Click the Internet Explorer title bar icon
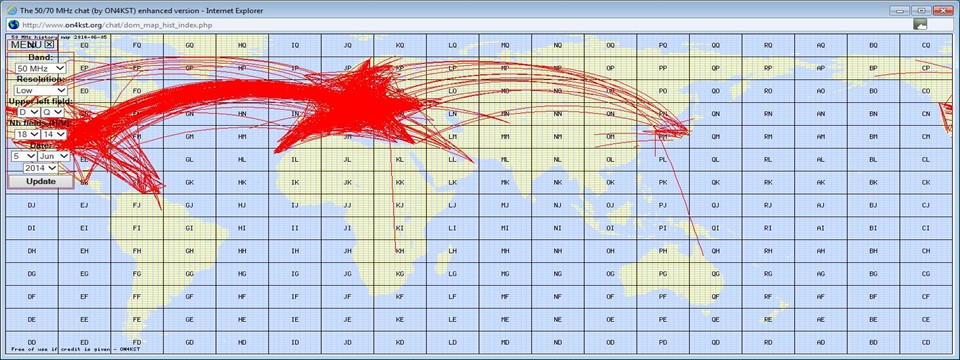The width and height of the screenshot is (960, 360). click(12, 10)
